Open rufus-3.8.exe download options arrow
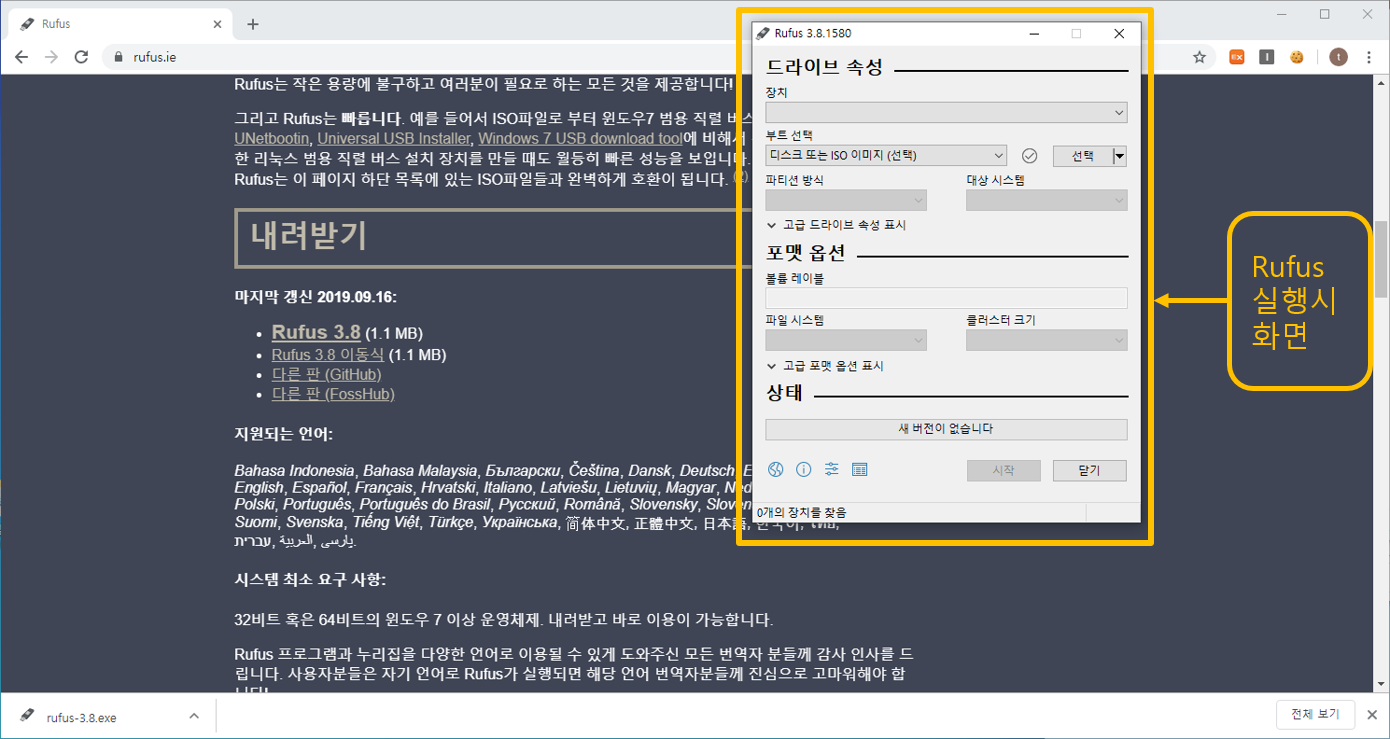The image size is (1390, 739). click(195, 716)
